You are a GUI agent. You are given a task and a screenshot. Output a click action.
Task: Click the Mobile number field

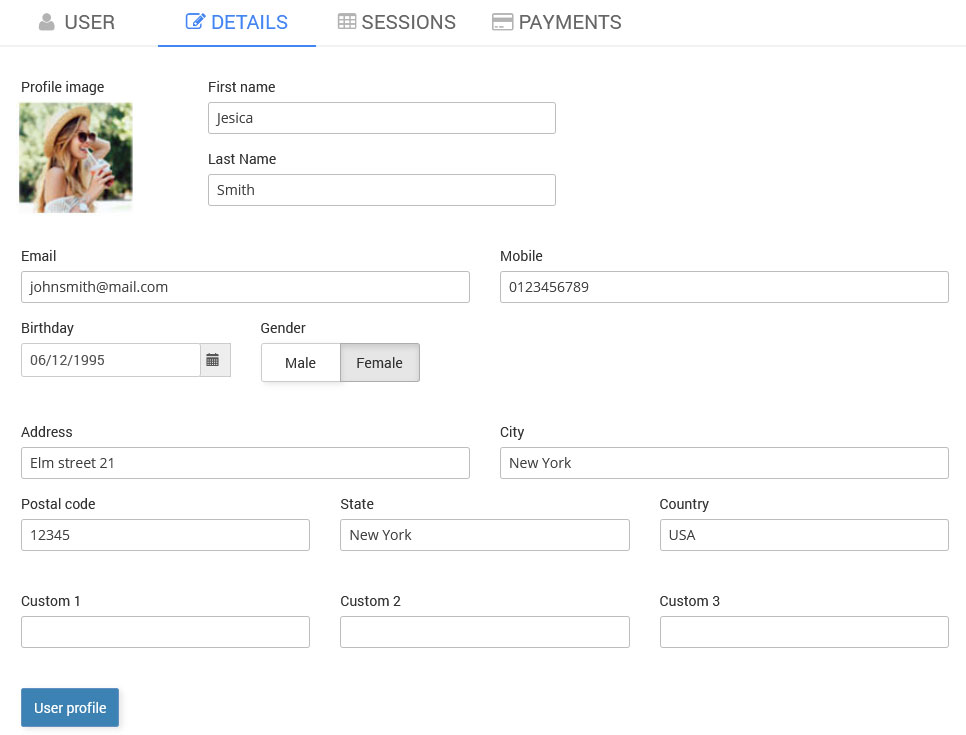[724, 287]
